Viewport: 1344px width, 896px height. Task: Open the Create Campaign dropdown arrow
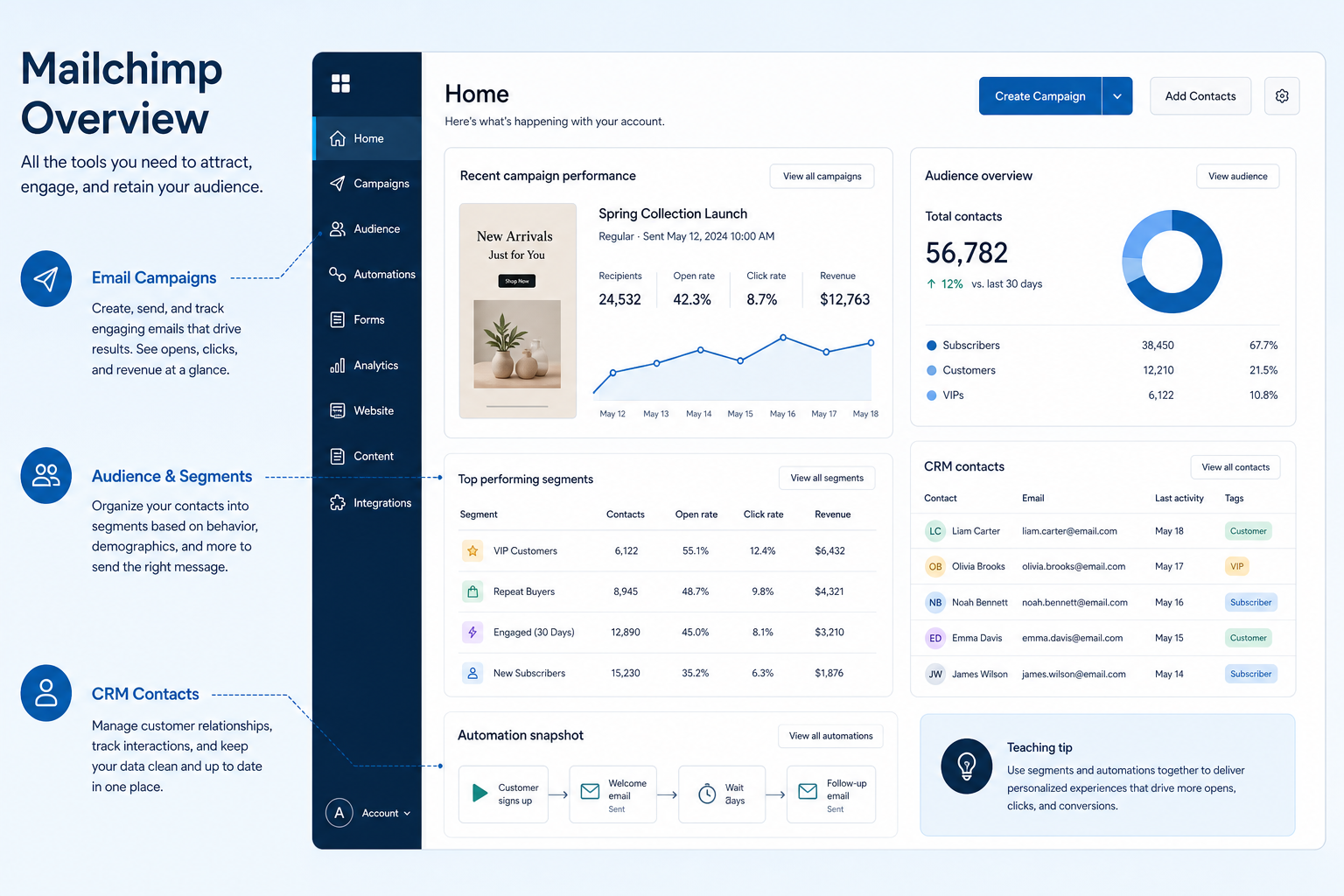point(1117,96)
